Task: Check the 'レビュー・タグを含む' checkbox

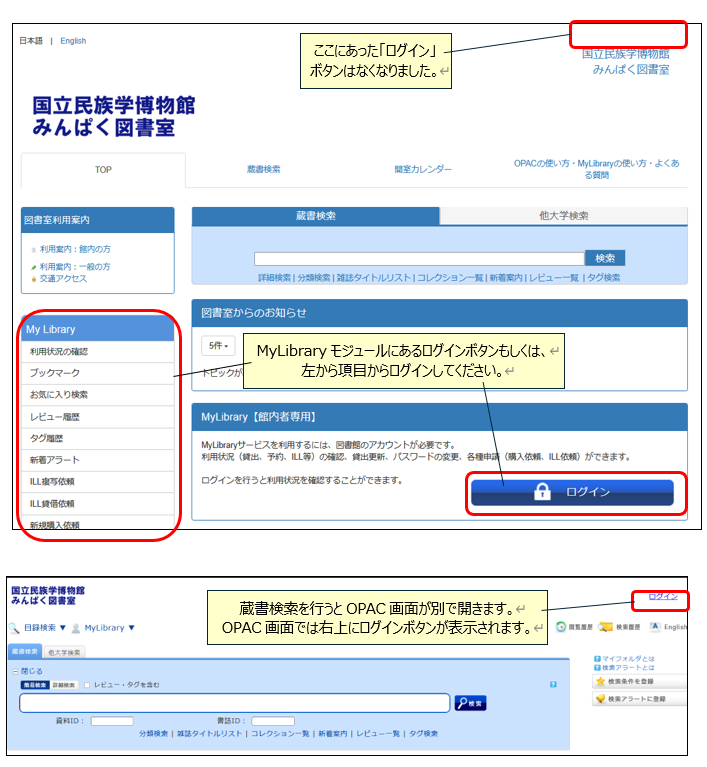Action: tap(87, 685)
